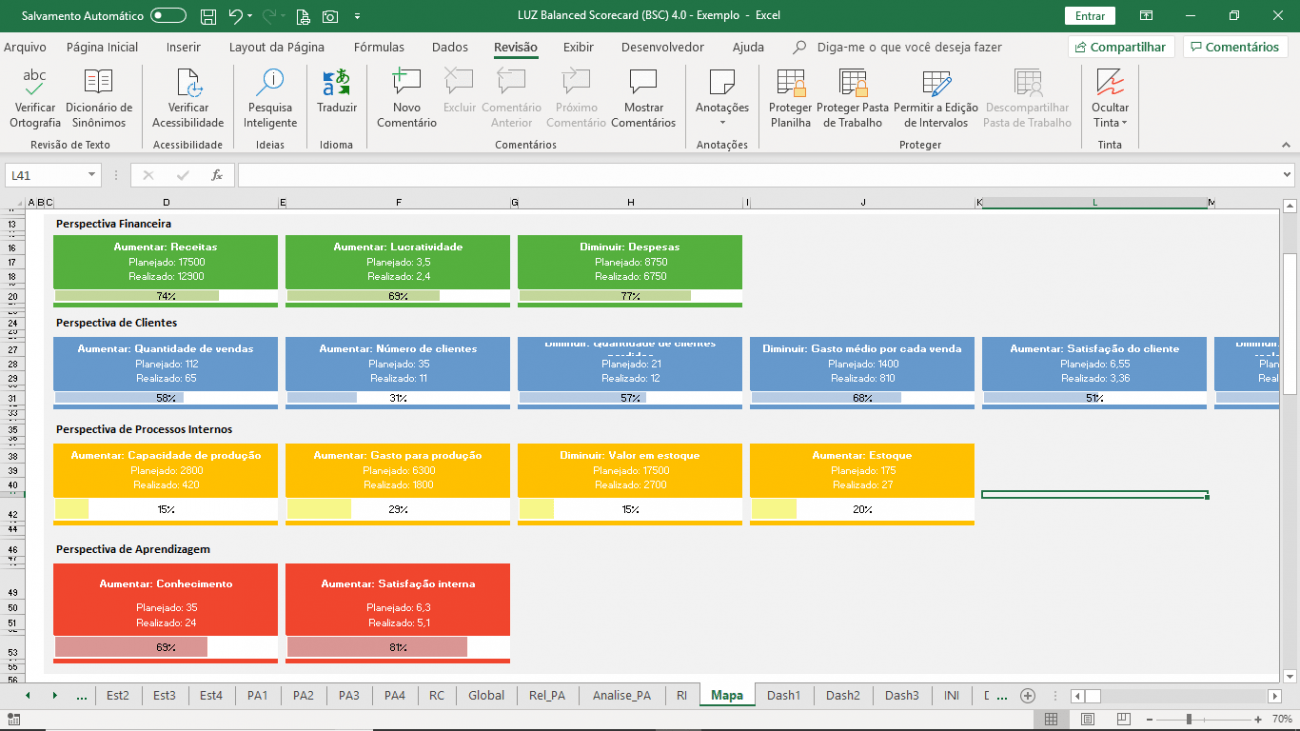Viewport: 1300px width, 731px height.
Task: Click the 'Diminuir: Valor em estoque' text
Action: 629,455
